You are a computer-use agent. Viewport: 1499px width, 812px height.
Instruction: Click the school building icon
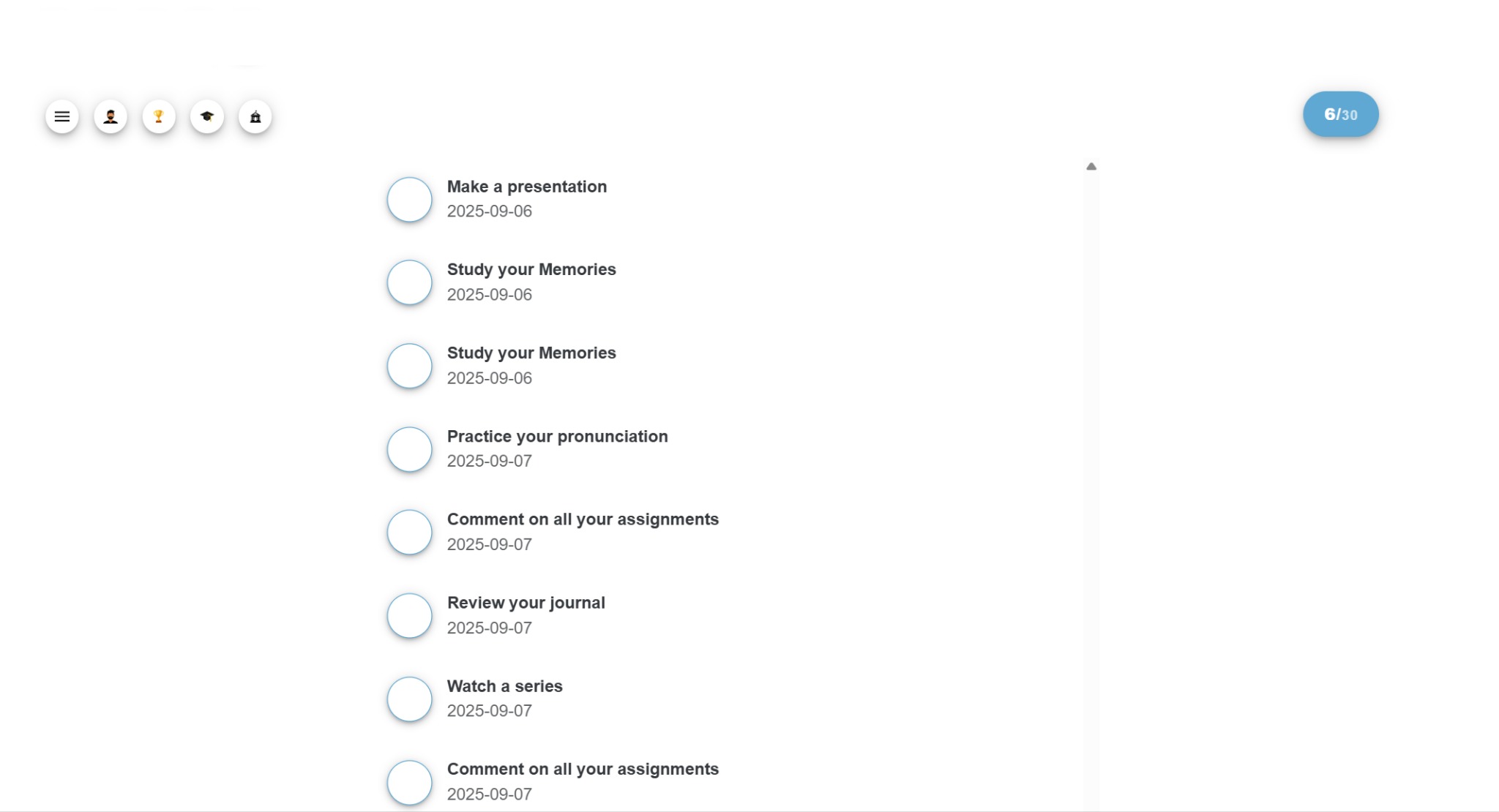(255, 117)
